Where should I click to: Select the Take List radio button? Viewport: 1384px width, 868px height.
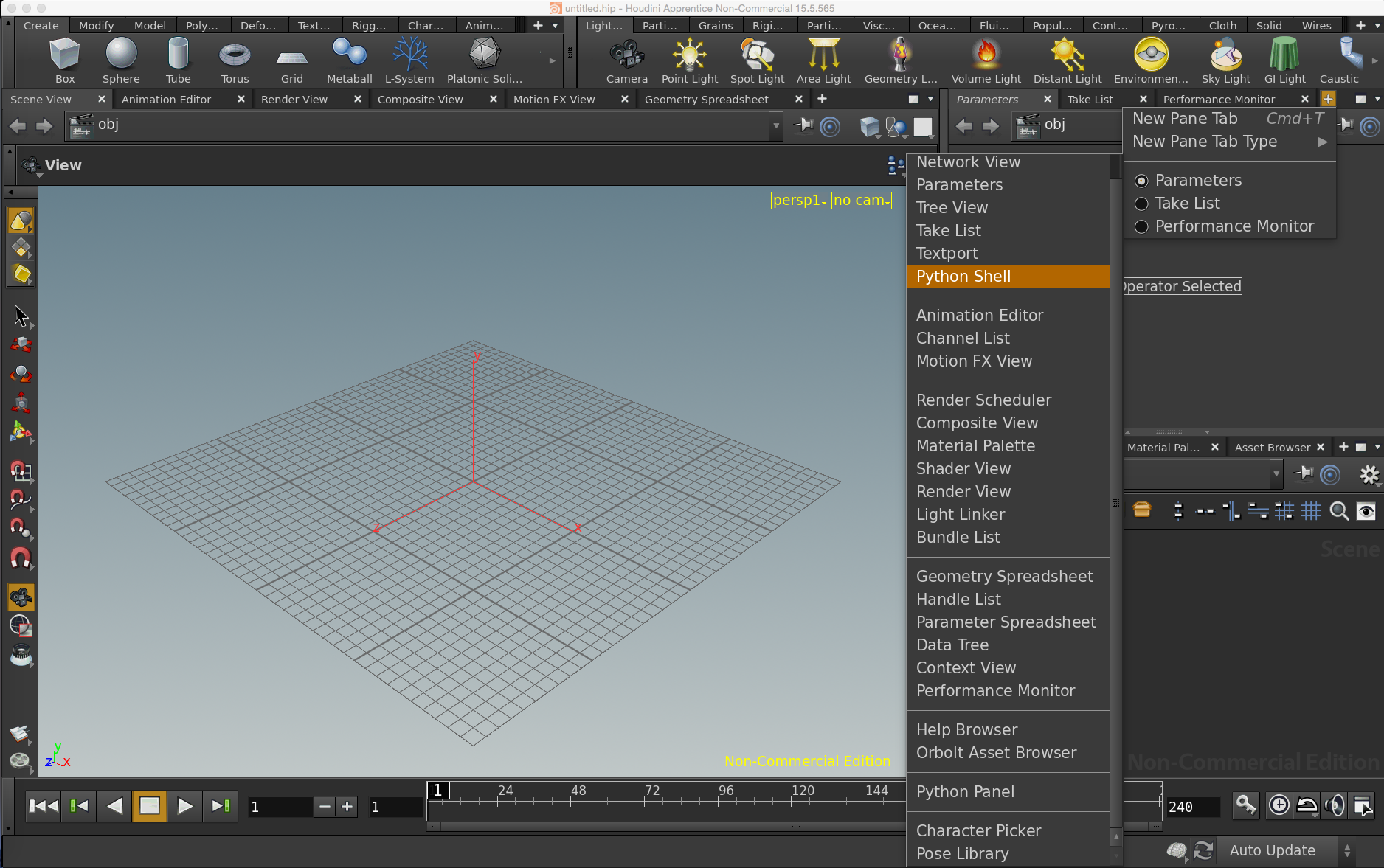click(x=1141, y=204)
